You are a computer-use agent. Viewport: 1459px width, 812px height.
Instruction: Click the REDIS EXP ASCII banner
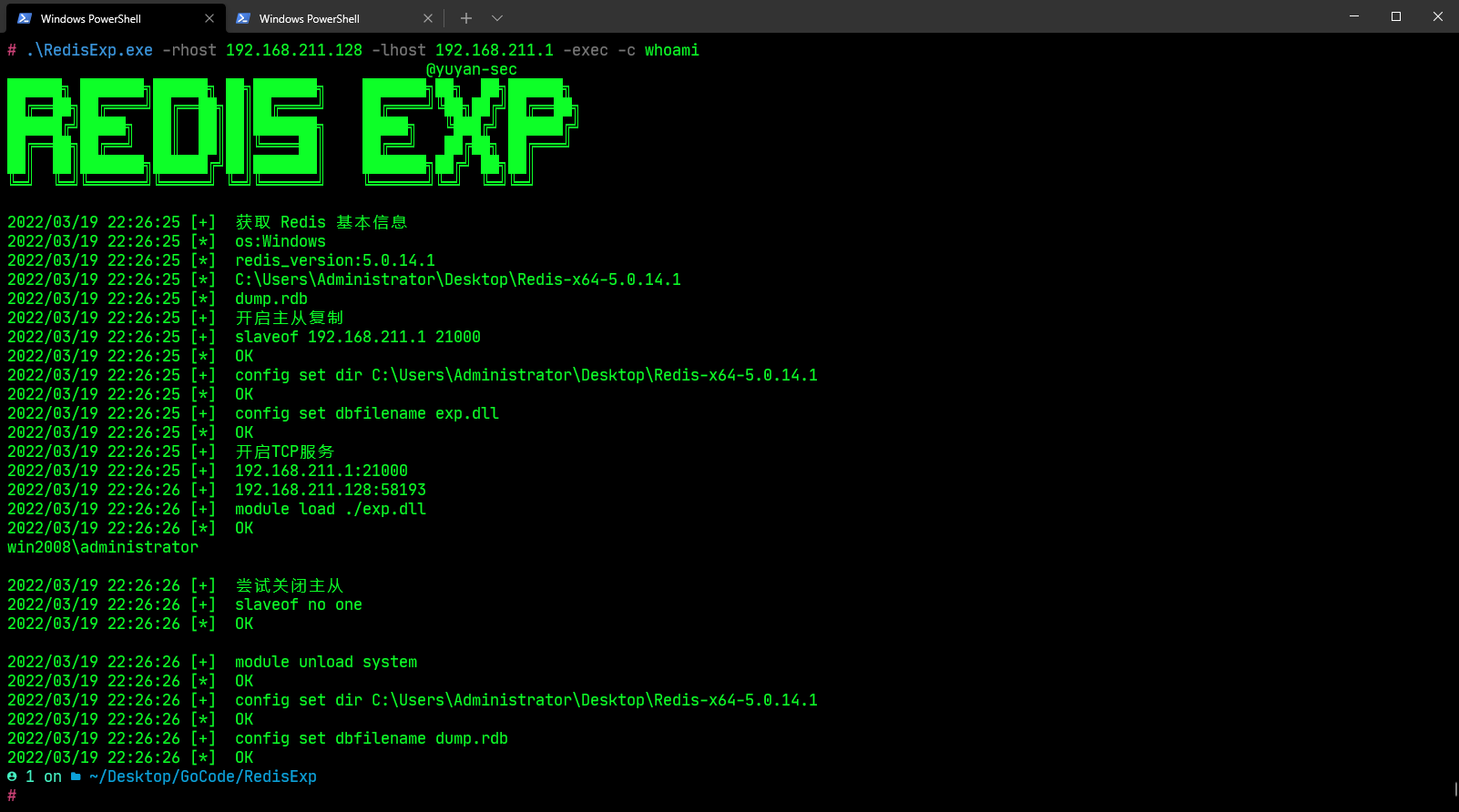click(293, 131)
